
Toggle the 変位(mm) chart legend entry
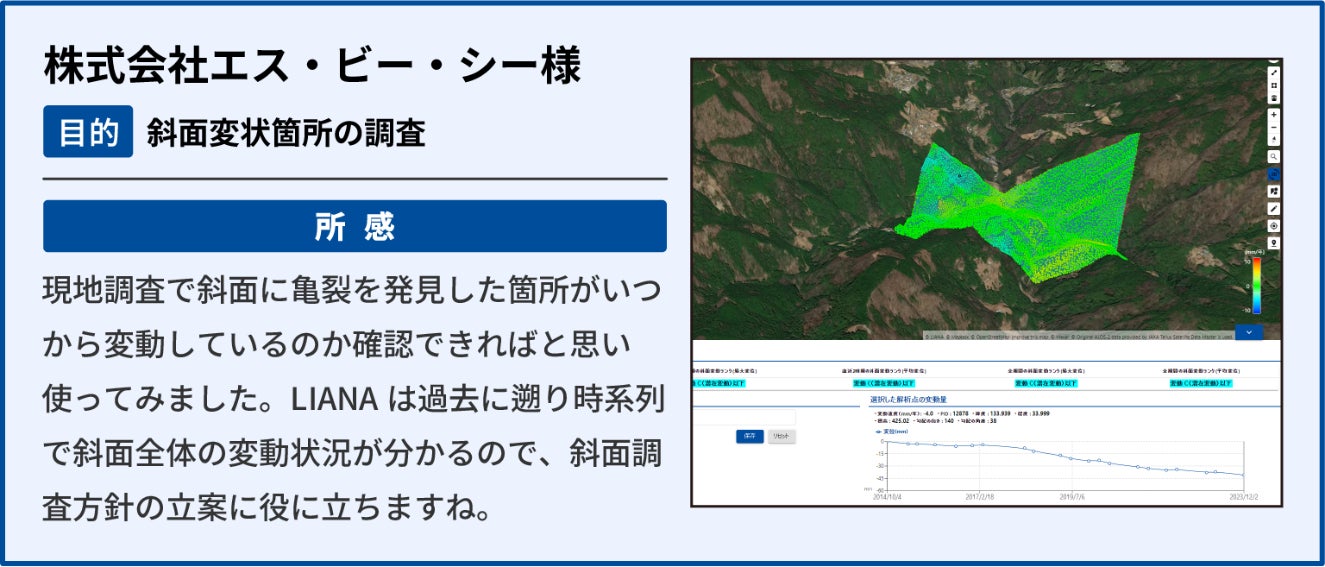click(892, 432)
